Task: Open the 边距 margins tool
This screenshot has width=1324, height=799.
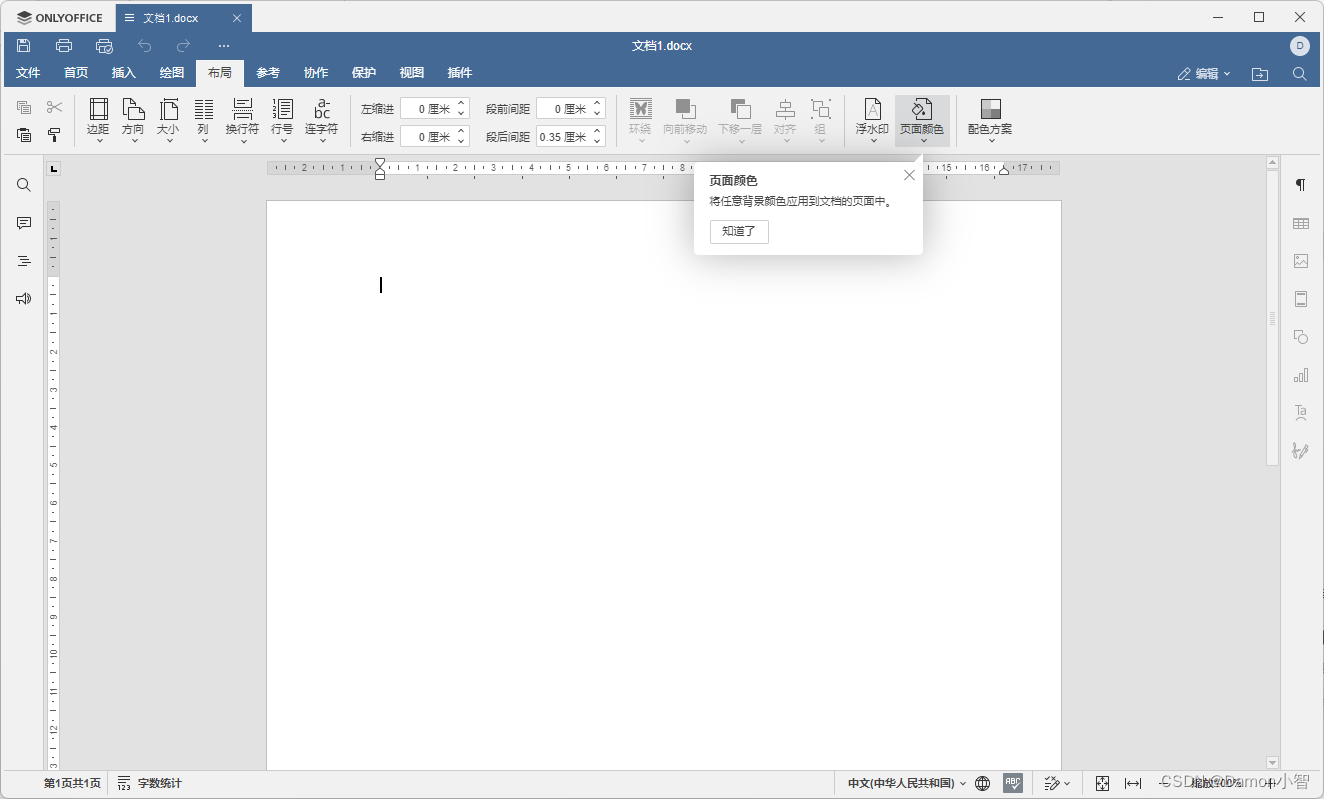Action: 98,121
